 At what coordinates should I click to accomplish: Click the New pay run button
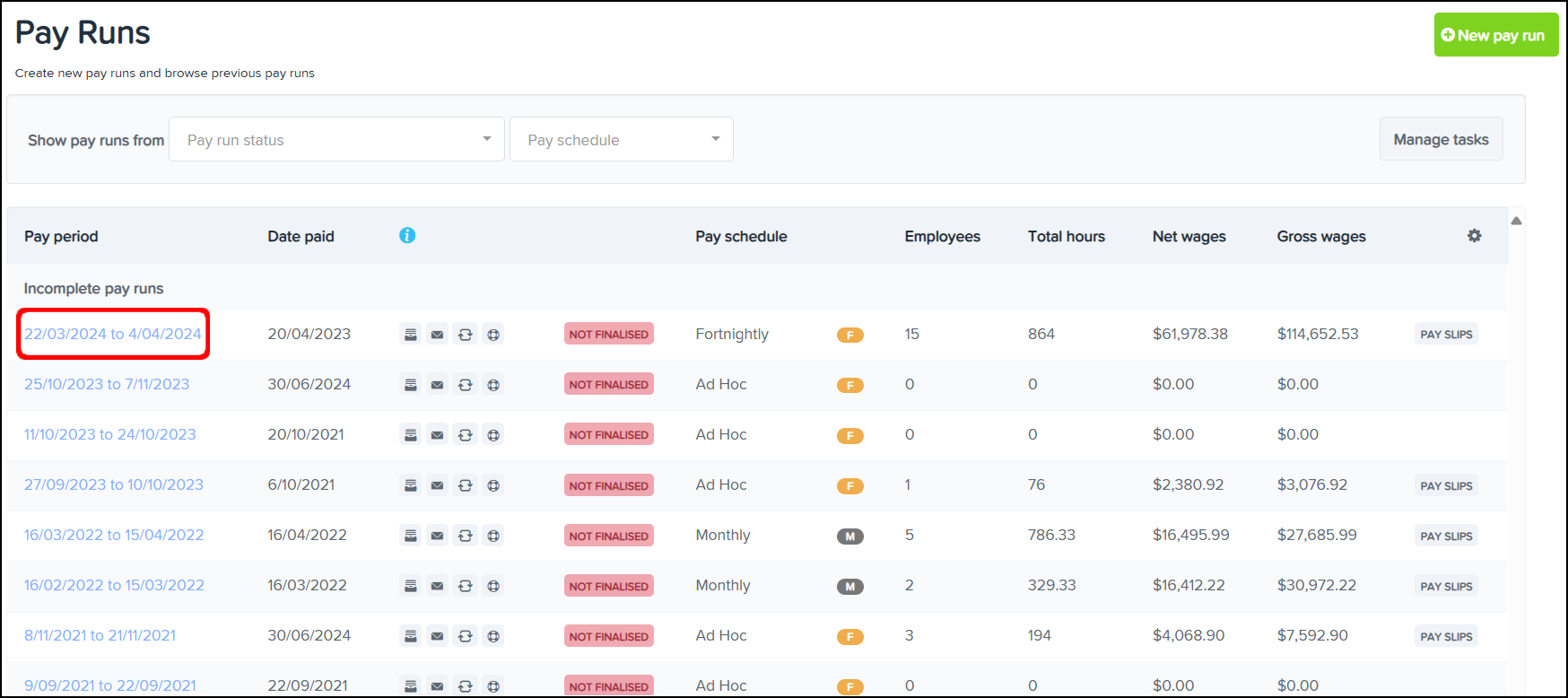1495,35
